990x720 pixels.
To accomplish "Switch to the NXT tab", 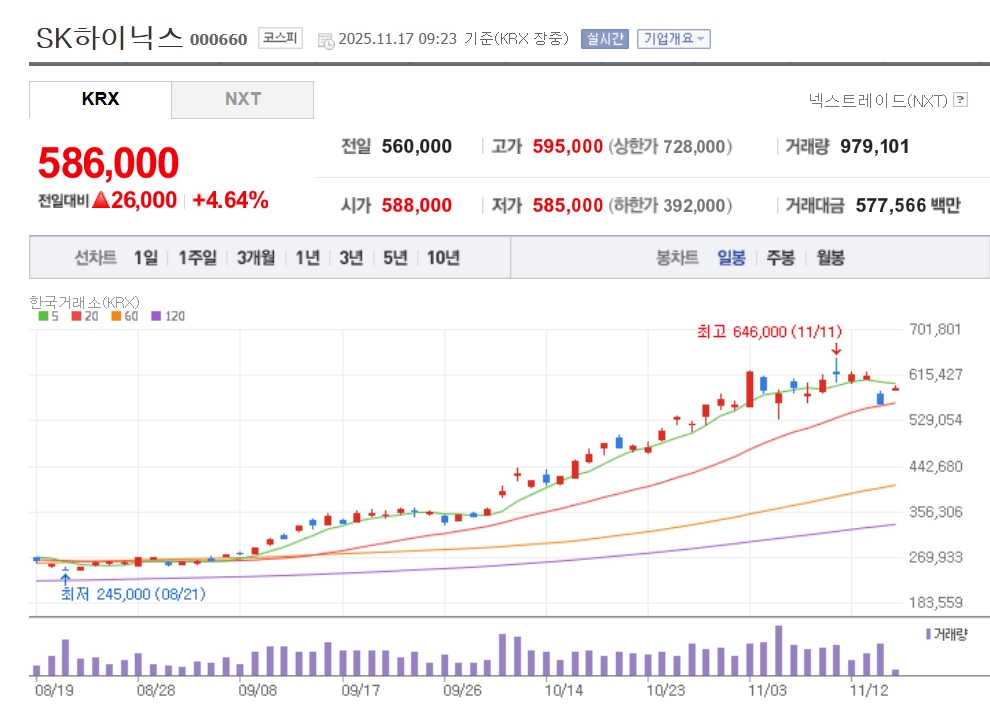I will click(242, 99).
